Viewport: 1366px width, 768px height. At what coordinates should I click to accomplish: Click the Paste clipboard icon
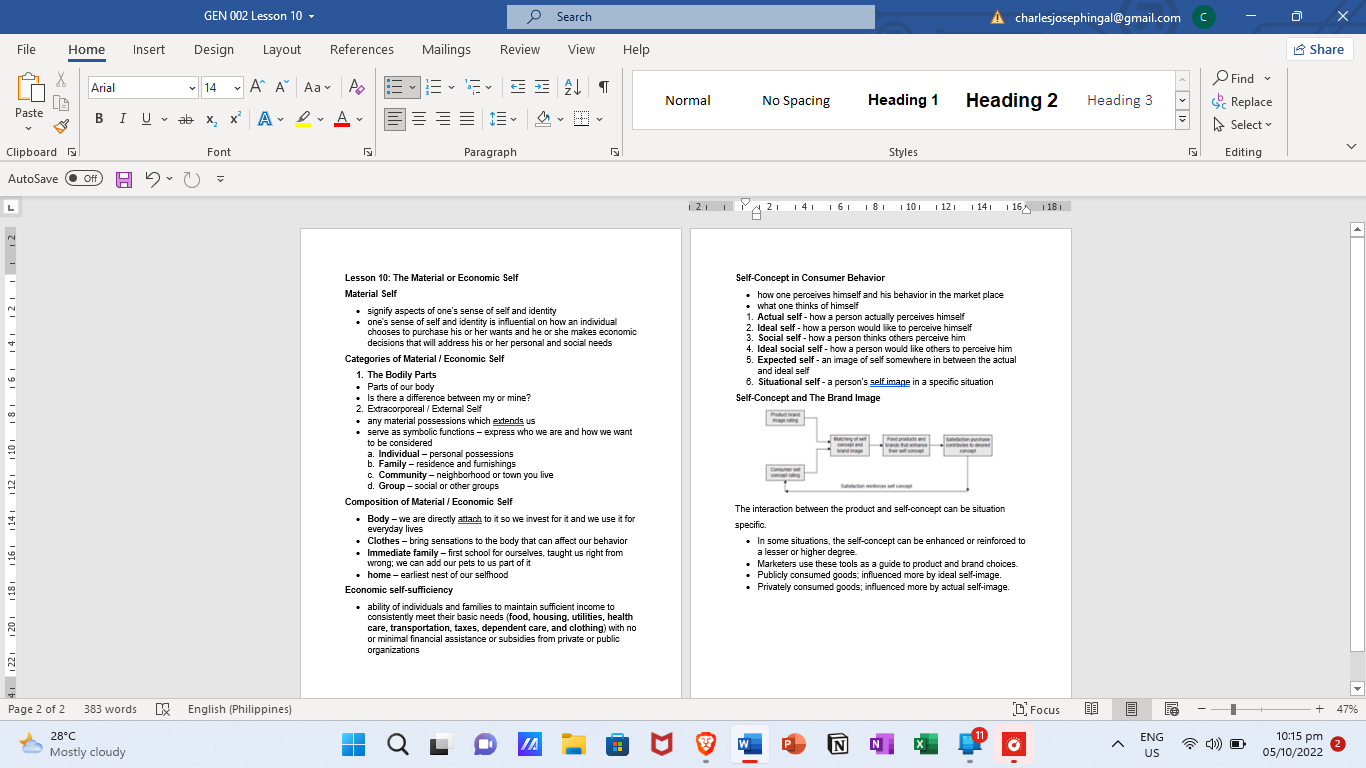pos(29,88)
